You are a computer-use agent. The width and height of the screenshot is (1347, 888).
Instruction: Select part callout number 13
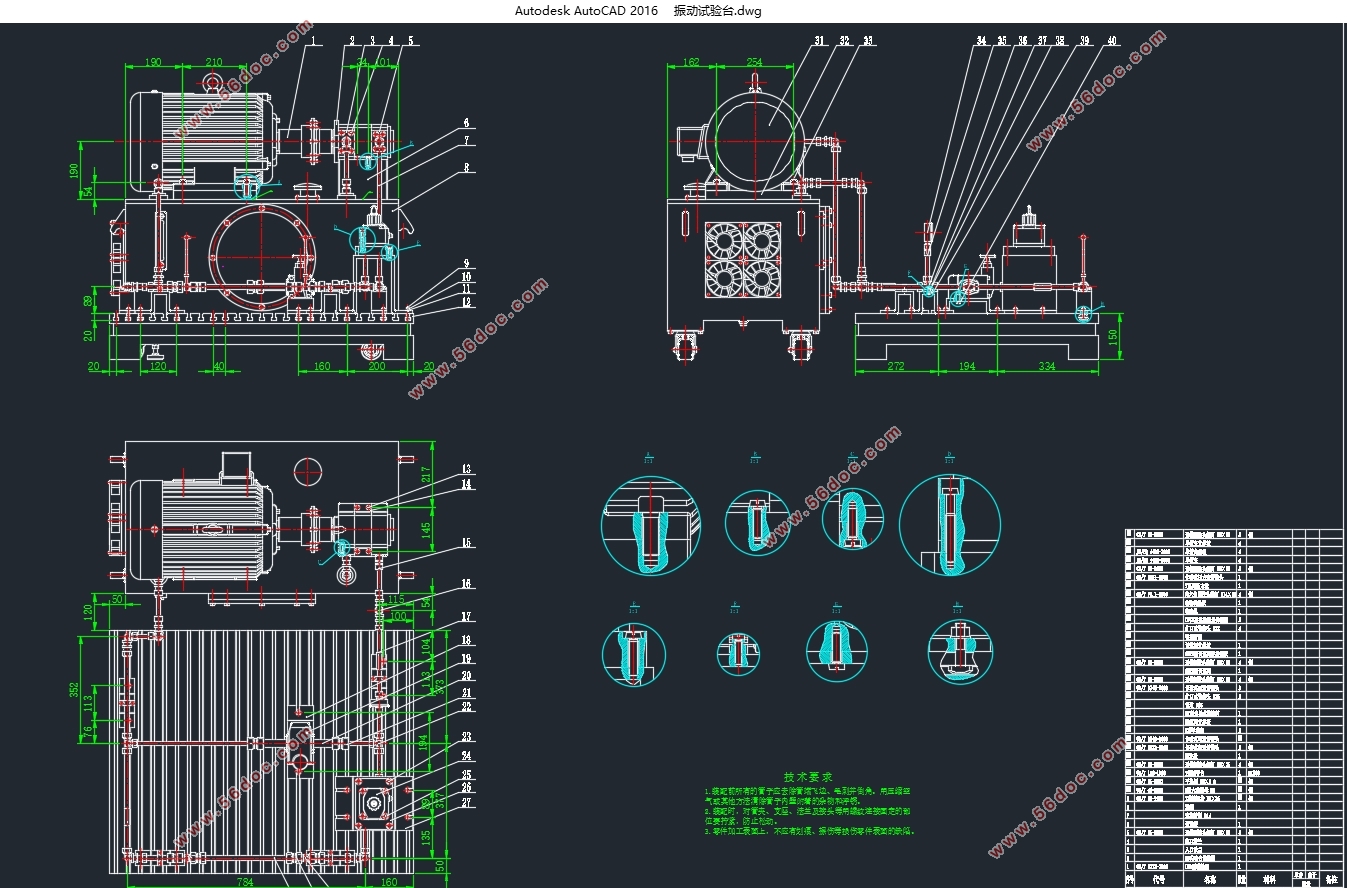coord(466,469)
